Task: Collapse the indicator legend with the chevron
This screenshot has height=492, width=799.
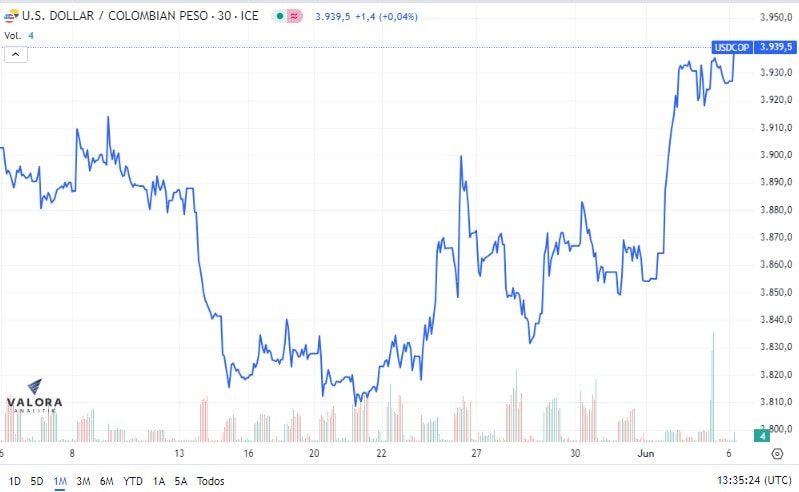Action: [16, 54]
